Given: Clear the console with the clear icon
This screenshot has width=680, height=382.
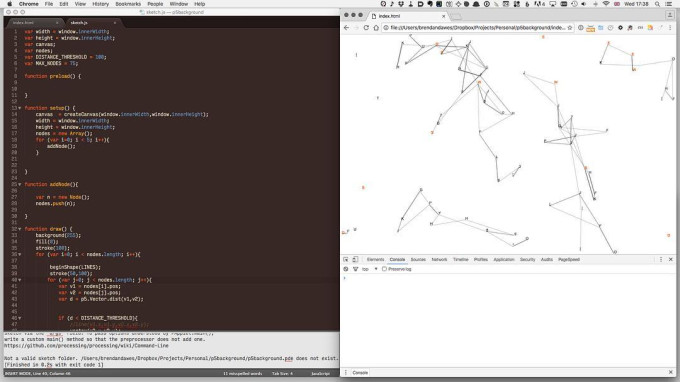Looking at the screenshot, I should tap(346, 269).
